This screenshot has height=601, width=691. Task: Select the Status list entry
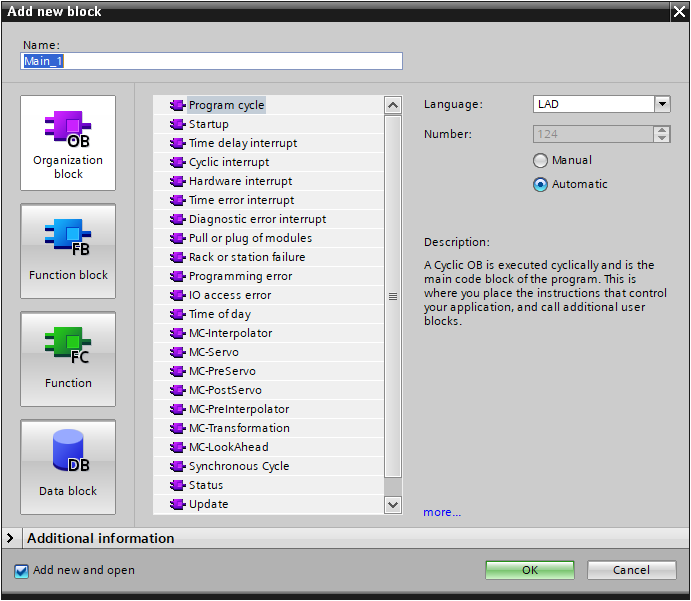tap(268, 485)
